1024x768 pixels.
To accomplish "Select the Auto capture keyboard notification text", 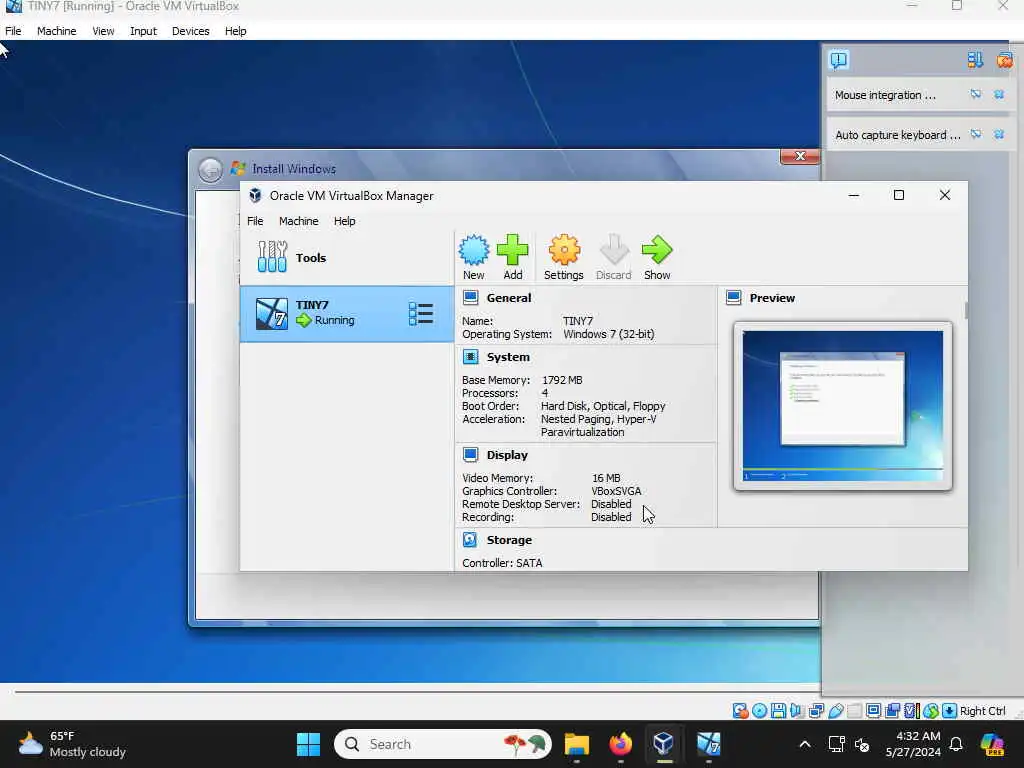I will tap(897, 135).
